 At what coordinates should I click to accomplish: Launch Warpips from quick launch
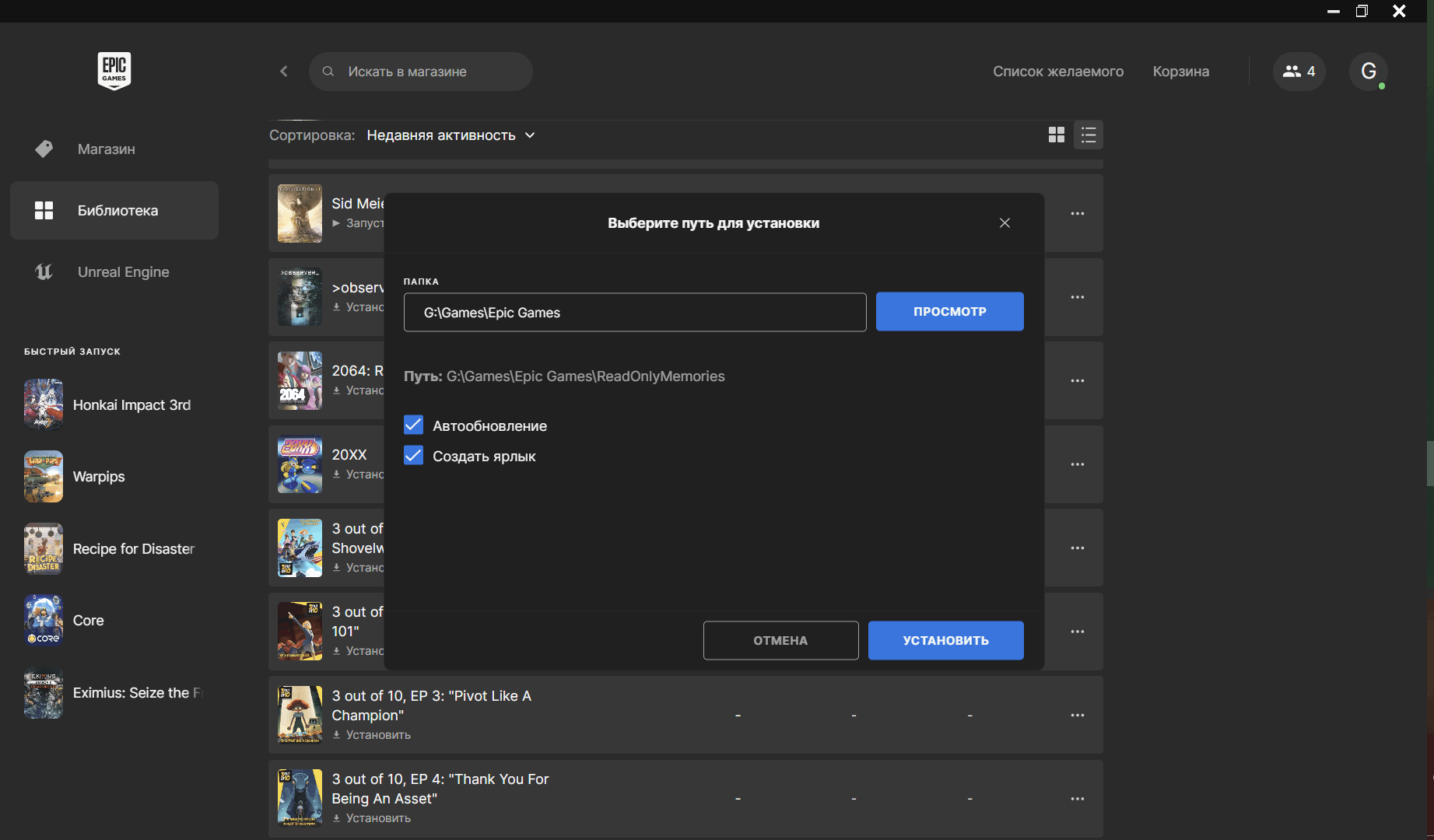coord(44,477)
